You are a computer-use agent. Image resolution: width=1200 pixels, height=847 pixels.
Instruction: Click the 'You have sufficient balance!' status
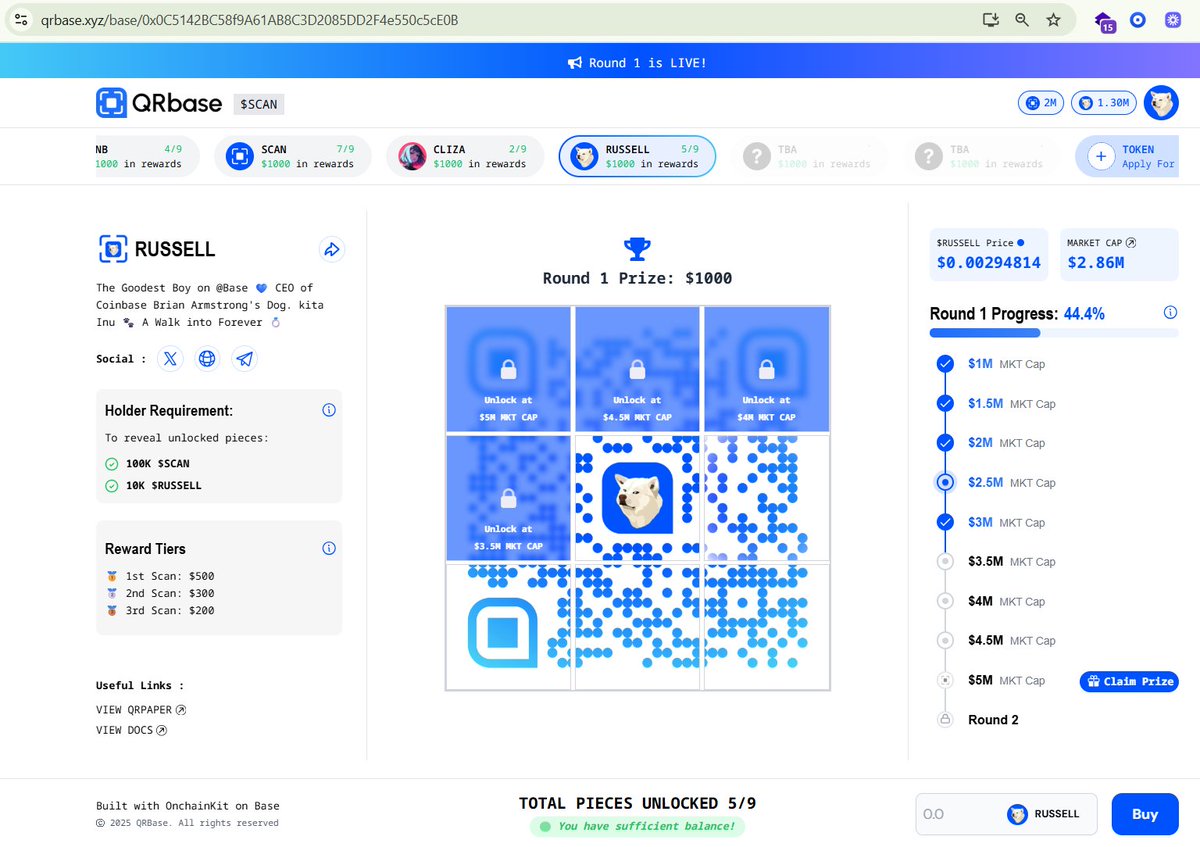pyautogui.click(x=637, y=826)
